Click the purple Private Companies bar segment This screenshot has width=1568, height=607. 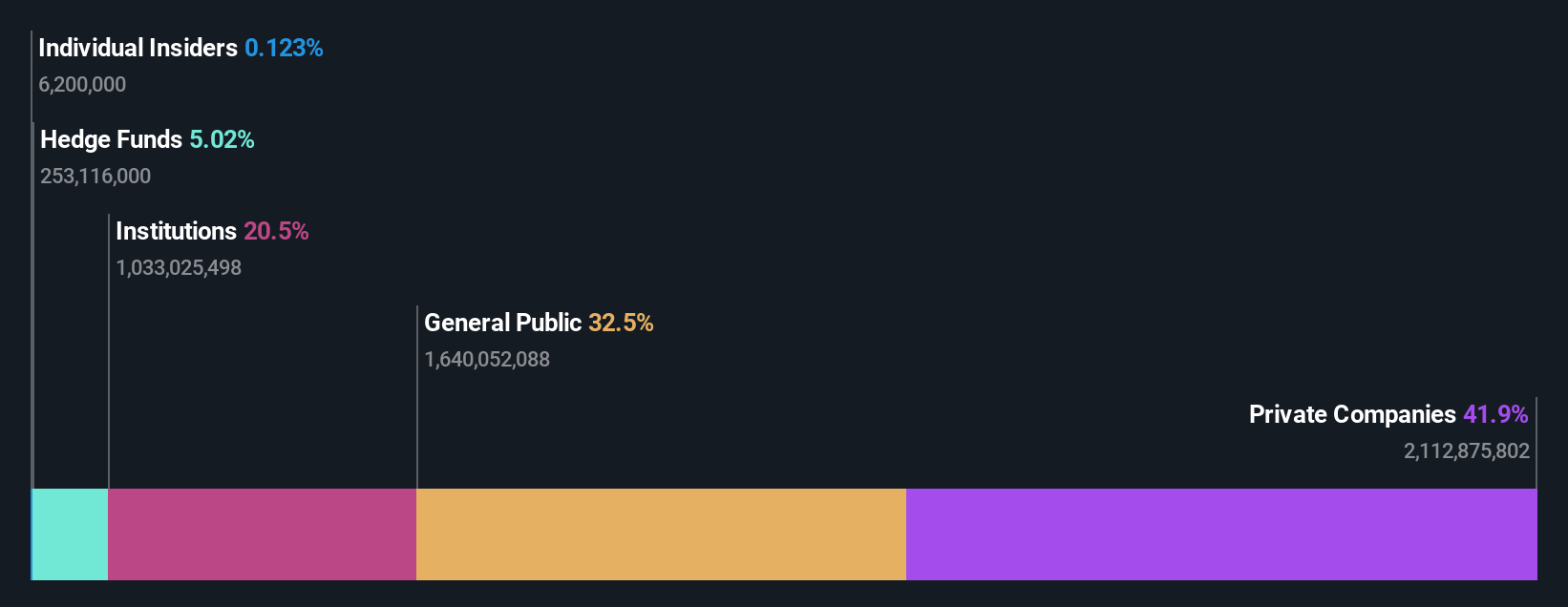pos(1221,534)
